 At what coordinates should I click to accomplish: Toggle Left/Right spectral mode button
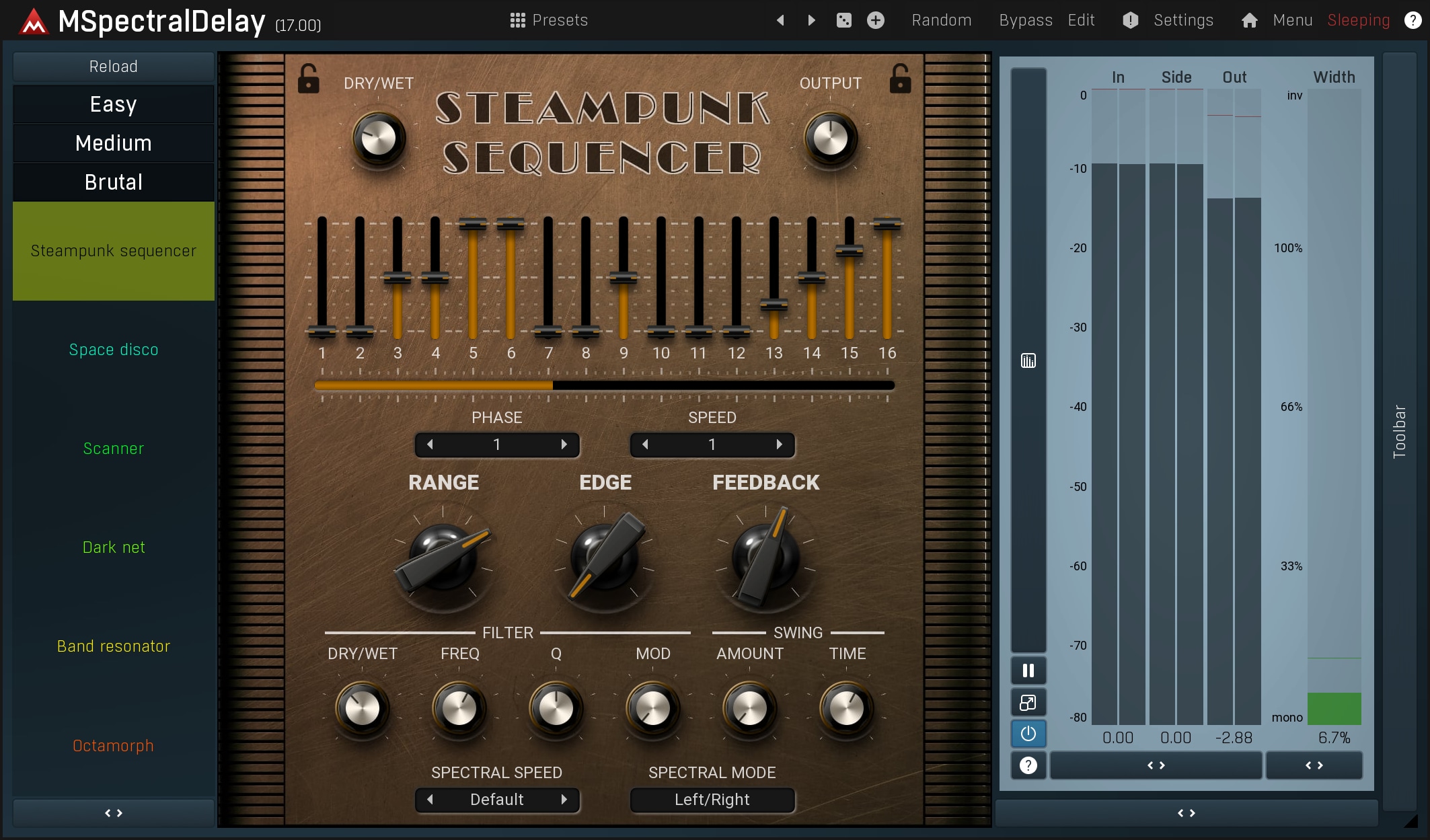click(x=712, y=800)
